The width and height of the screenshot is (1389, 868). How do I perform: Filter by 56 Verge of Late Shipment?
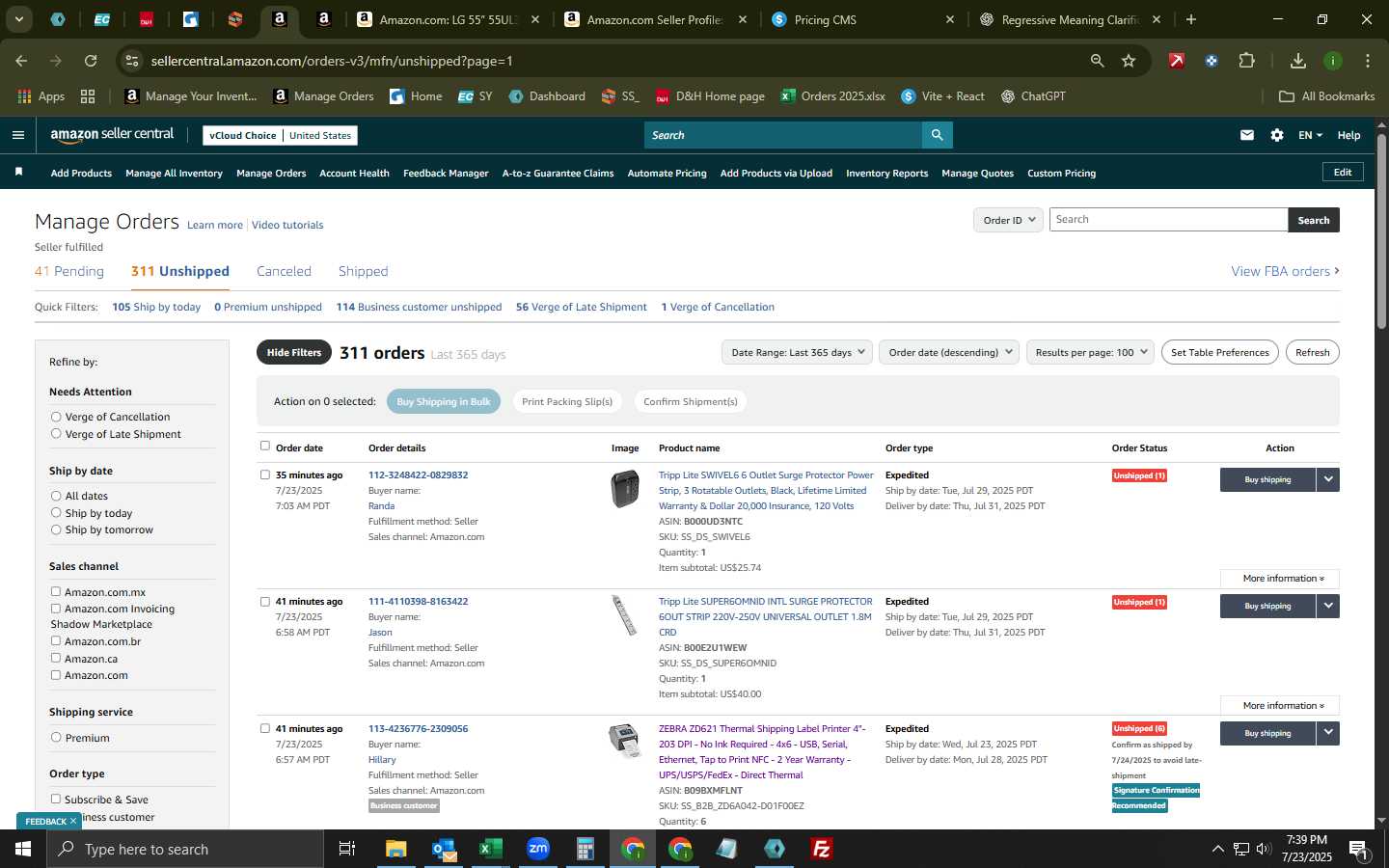[x=581, y=307]
